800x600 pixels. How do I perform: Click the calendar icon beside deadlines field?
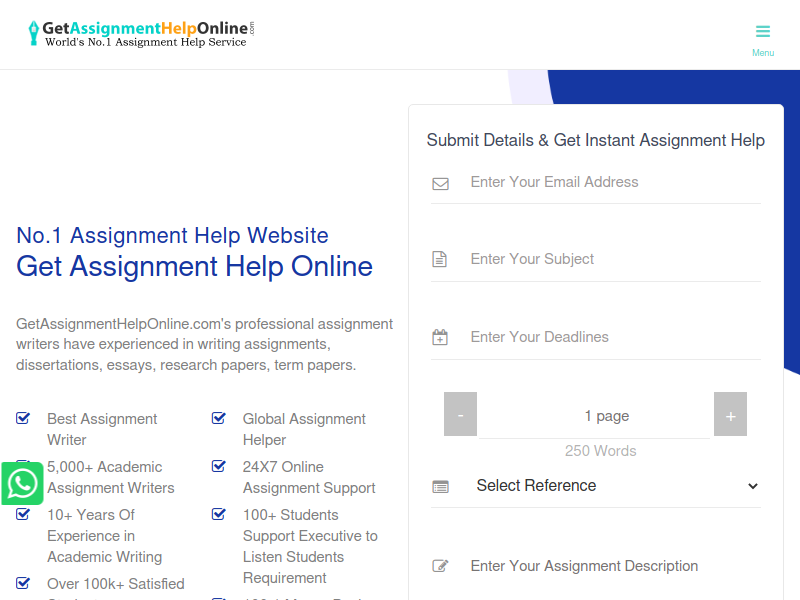440,337
